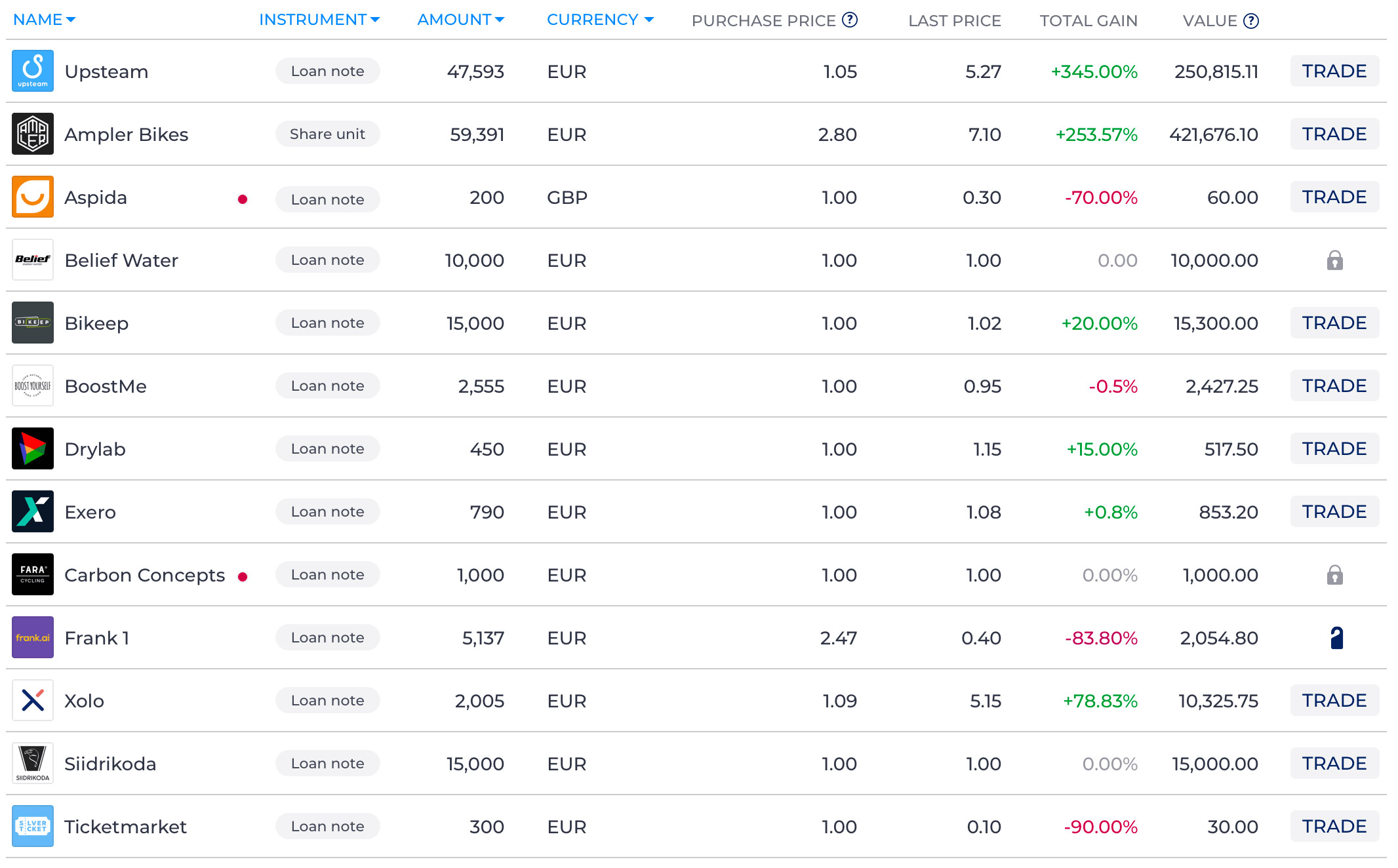Click TRADE for Exero
This screenshot has height=868, width=1398.
1334,511
